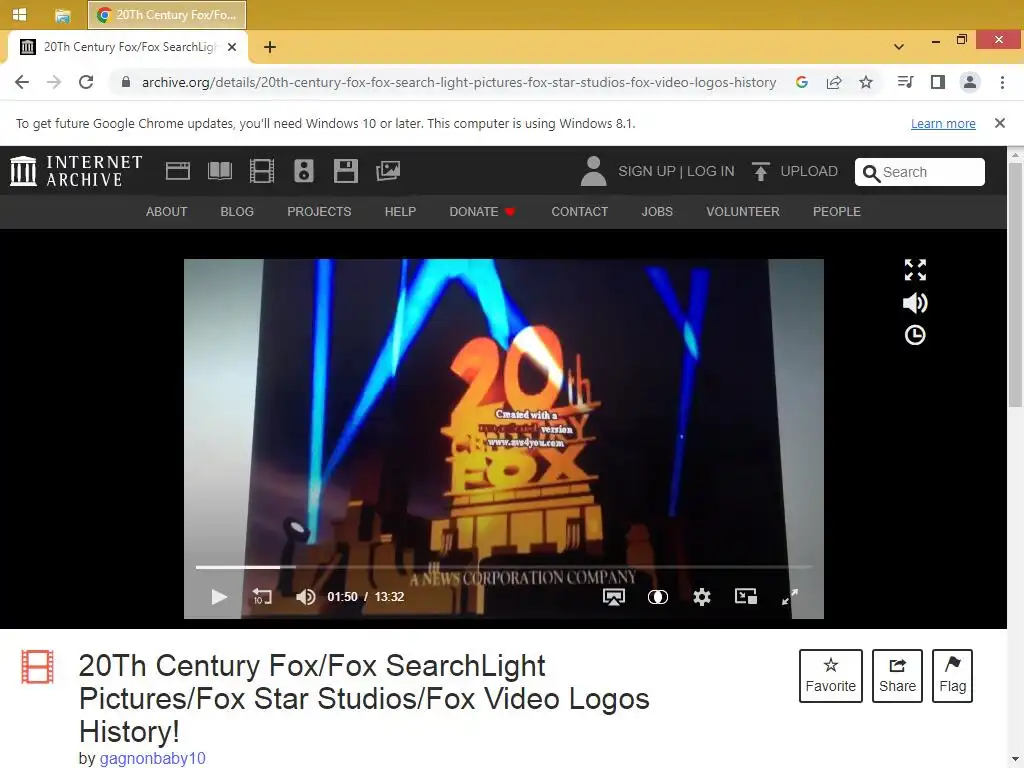Open the Video film strip icon
This screenshot has height=768, width=1024.
tap(262, 171)
